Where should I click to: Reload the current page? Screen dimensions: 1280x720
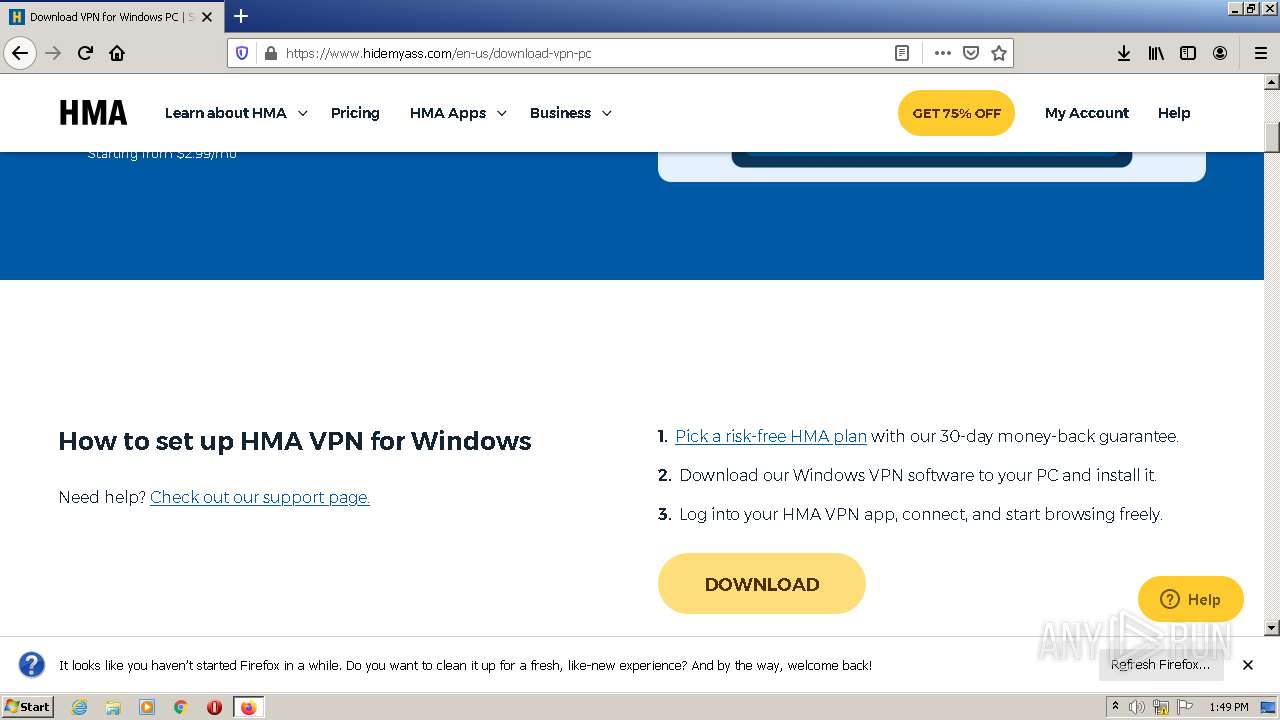85,53
